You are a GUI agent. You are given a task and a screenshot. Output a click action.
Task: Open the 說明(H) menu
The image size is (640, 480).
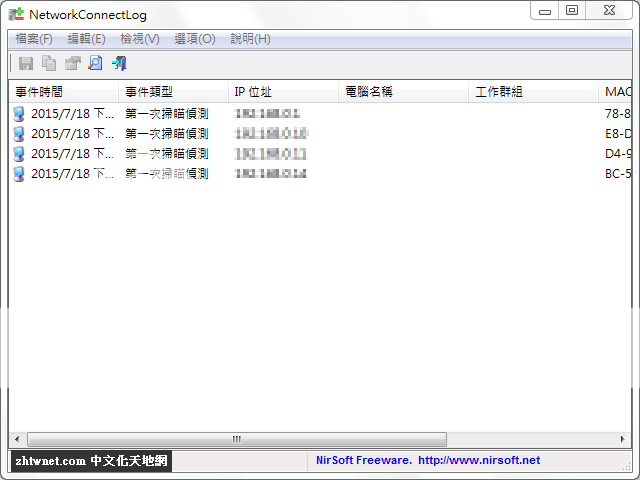pyautogui.click(x=250, y=39)
